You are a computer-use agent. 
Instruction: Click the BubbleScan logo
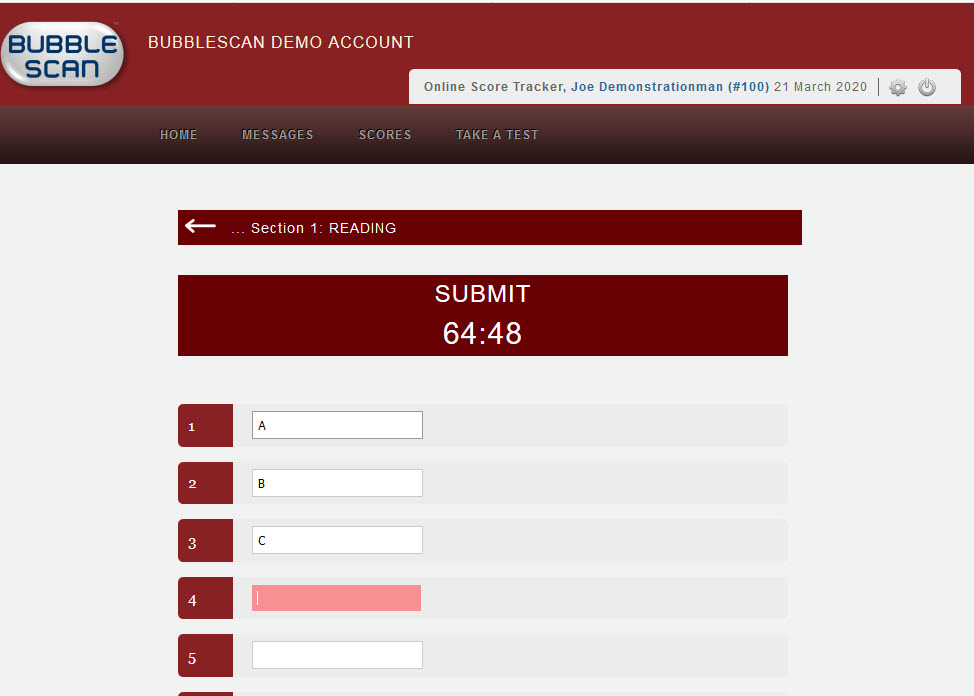click(x=62, y=55)
